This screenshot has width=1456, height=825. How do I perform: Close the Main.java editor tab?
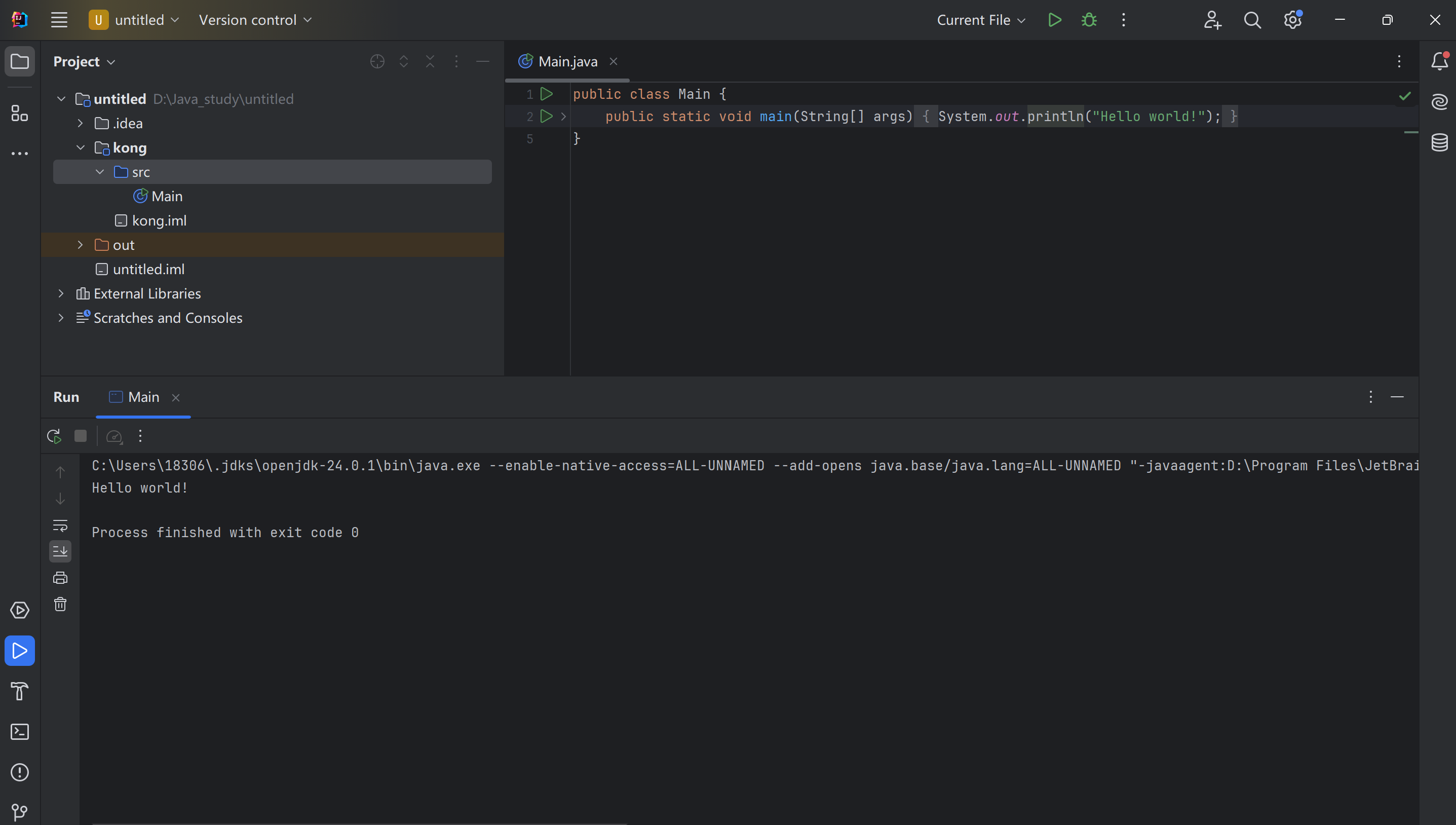[614, 61]
